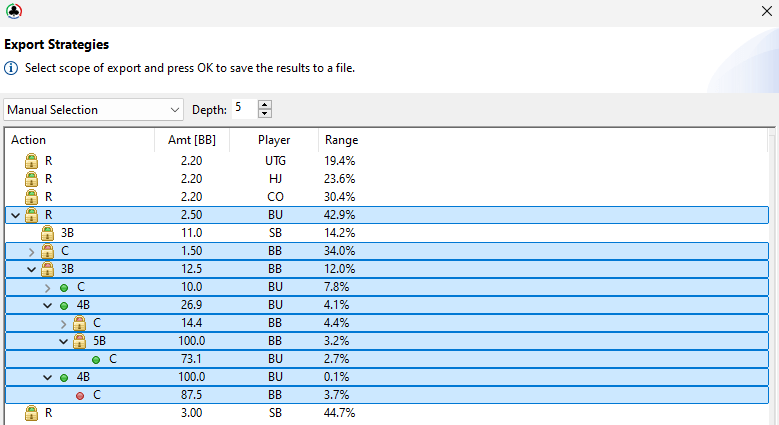This screenshot has width=779, height=425.
Task: Click the lock icon on the CO raise row
Action: coord(31,196)
